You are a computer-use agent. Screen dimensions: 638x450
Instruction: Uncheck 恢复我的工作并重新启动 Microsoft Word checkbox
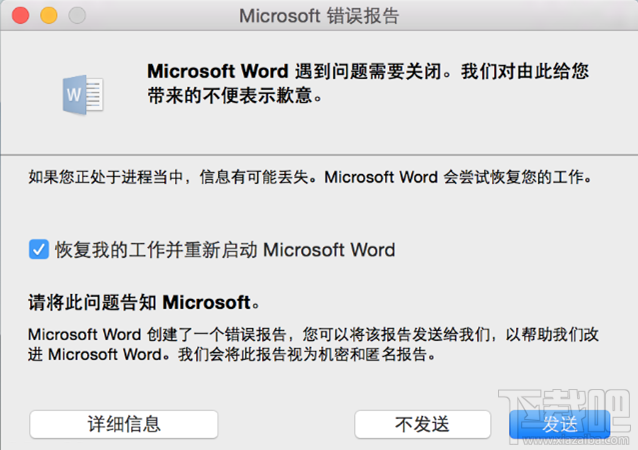tap(39, 249)
